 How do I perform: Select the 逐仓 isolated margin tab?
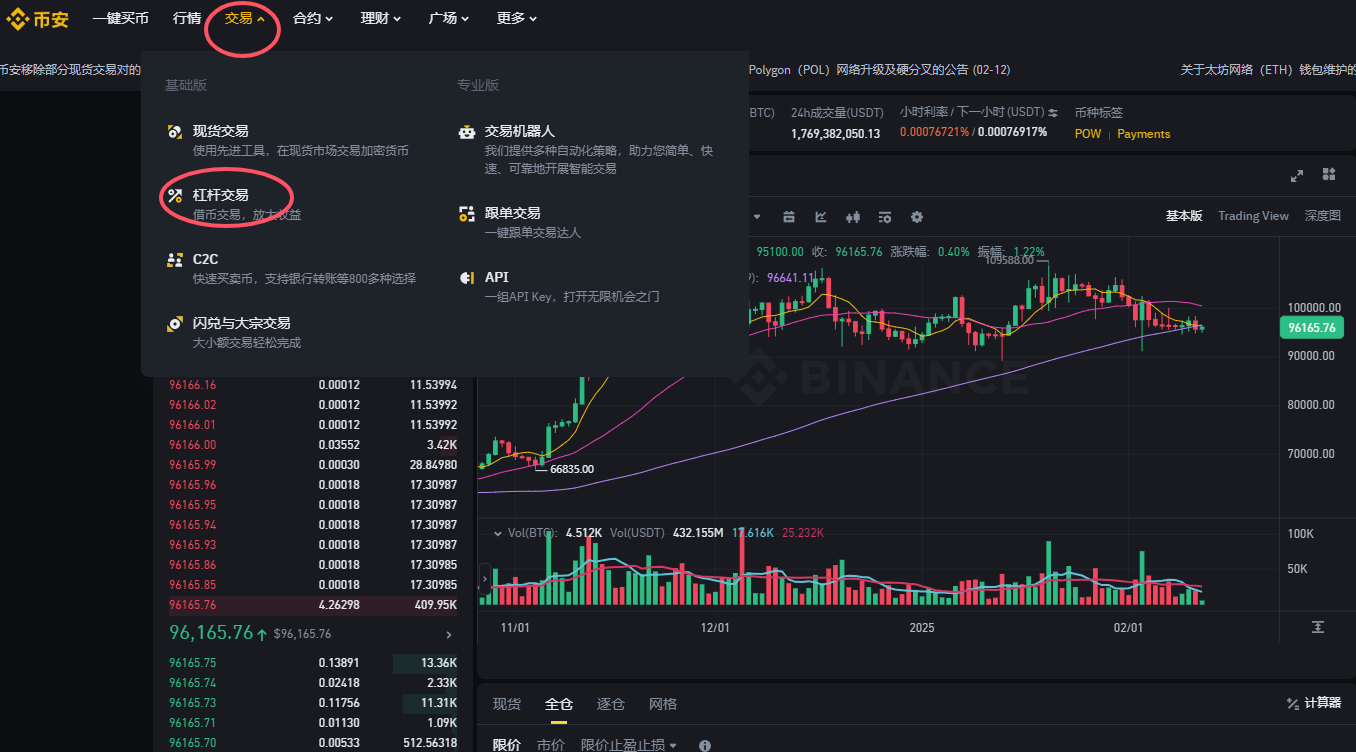(x=611, y=704)
